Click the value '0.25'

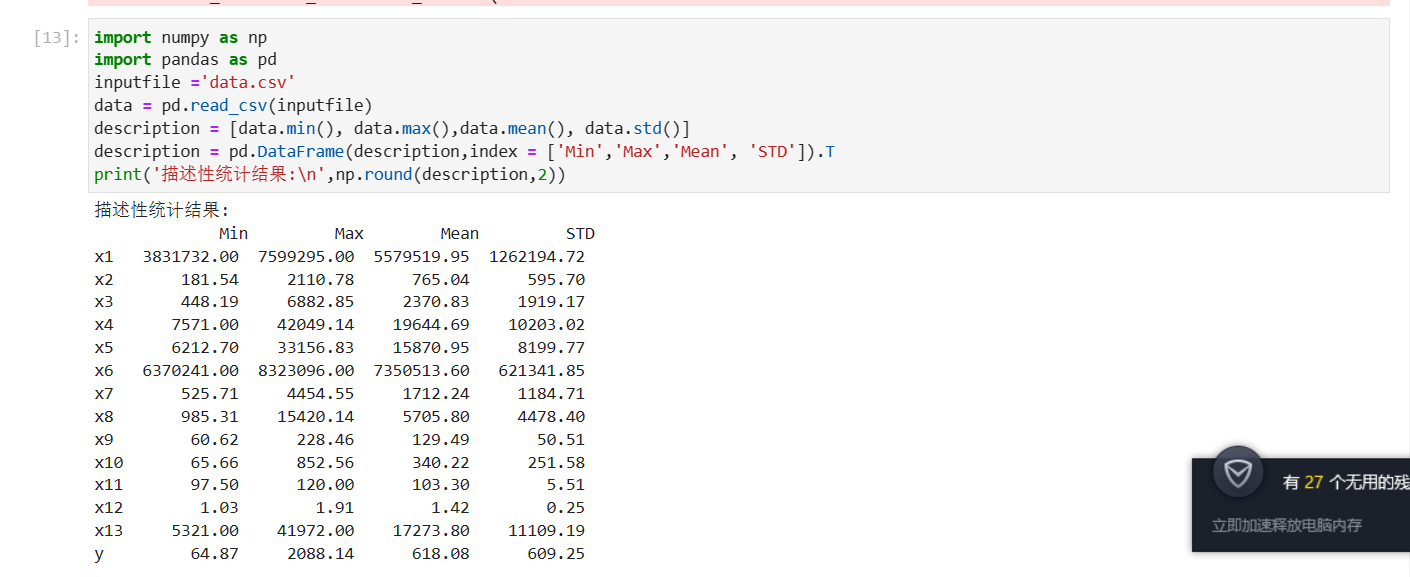pyautogui.click(x=566, y=508)
